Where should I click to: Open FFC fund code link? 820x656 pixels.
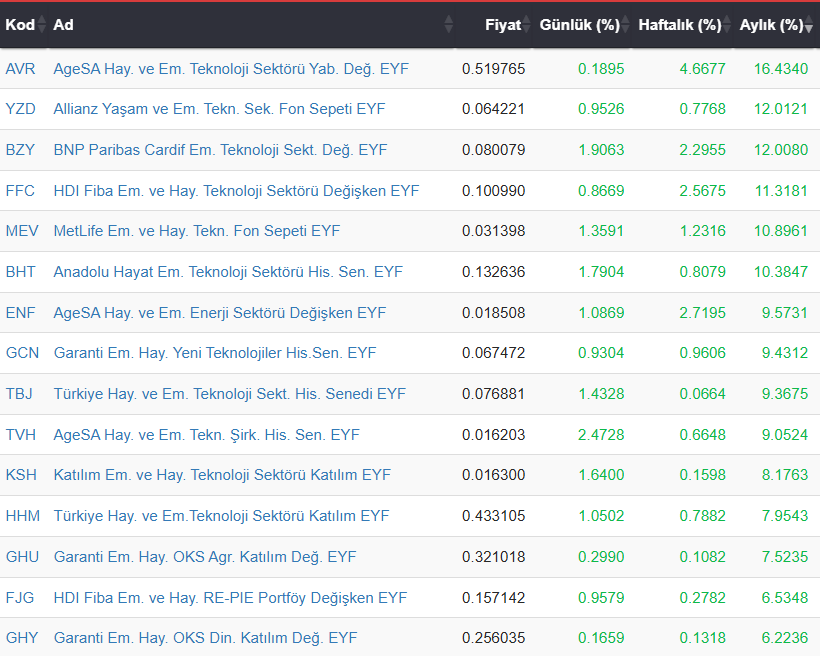(x=20, y=190)
